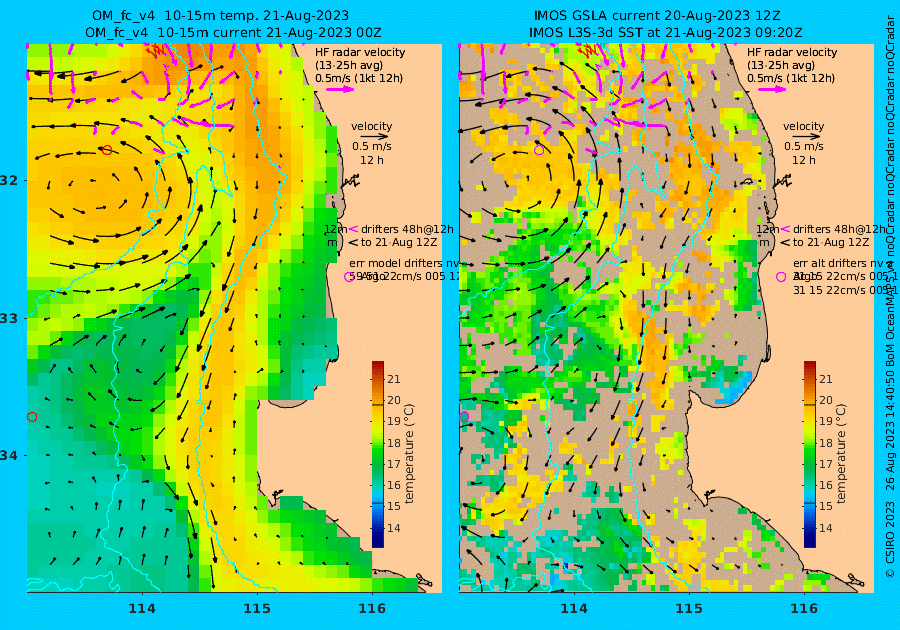This screenshot has width=900, height=630.
Task: Click the 'temperature (°C)' label of the right color bar
Action: click(x=840, y=453)
